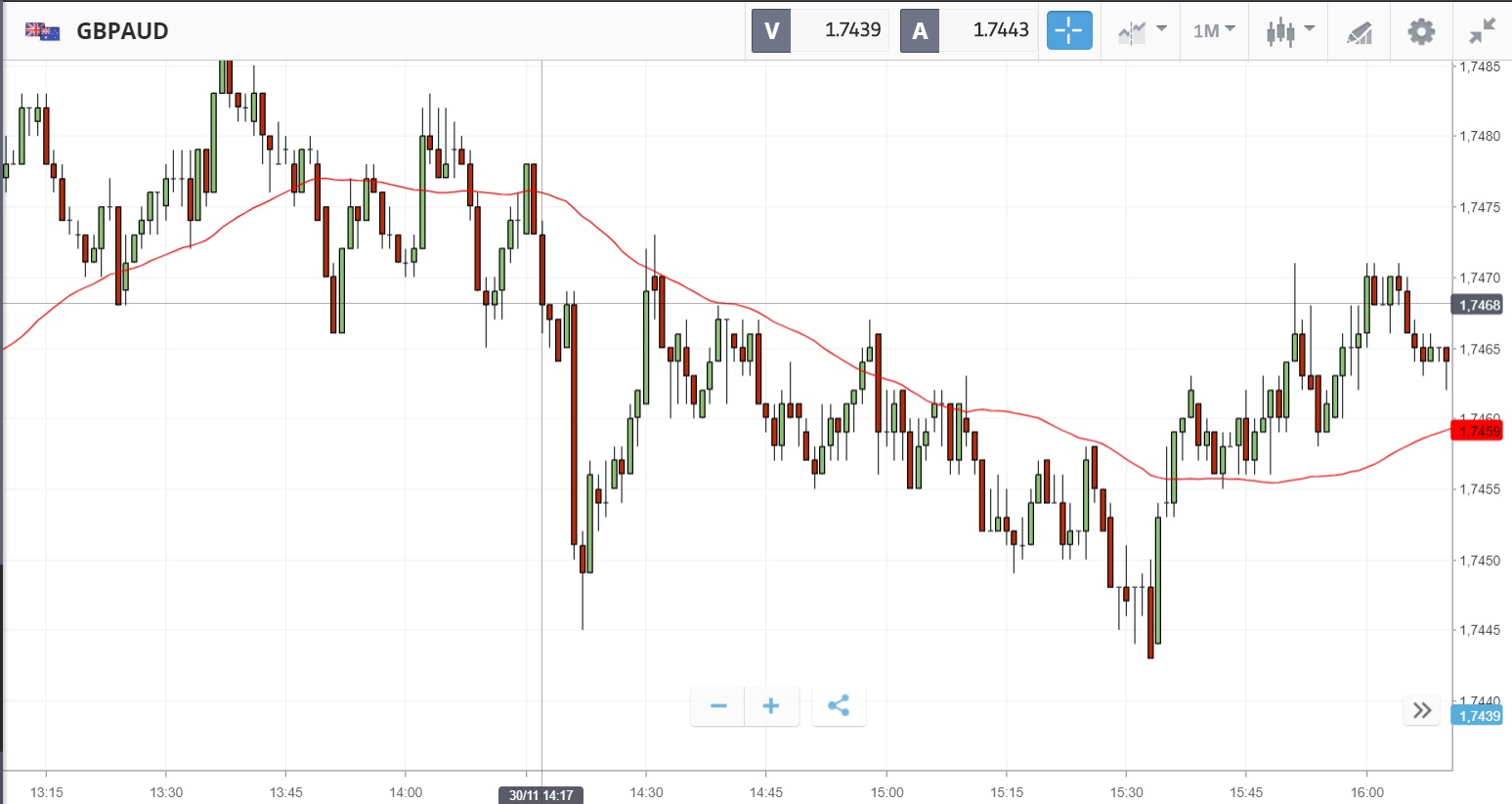Collapse the chart from fullscreen
The height and width of the screenshot is (804, 1512).
[x=1483, y=31]
